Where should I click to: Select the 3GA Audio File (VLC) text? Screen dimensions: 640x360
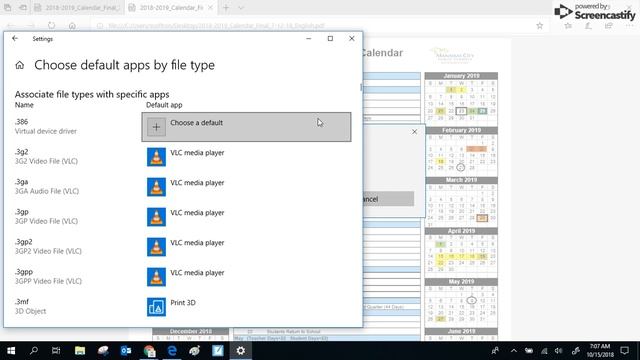pos(47,191)
